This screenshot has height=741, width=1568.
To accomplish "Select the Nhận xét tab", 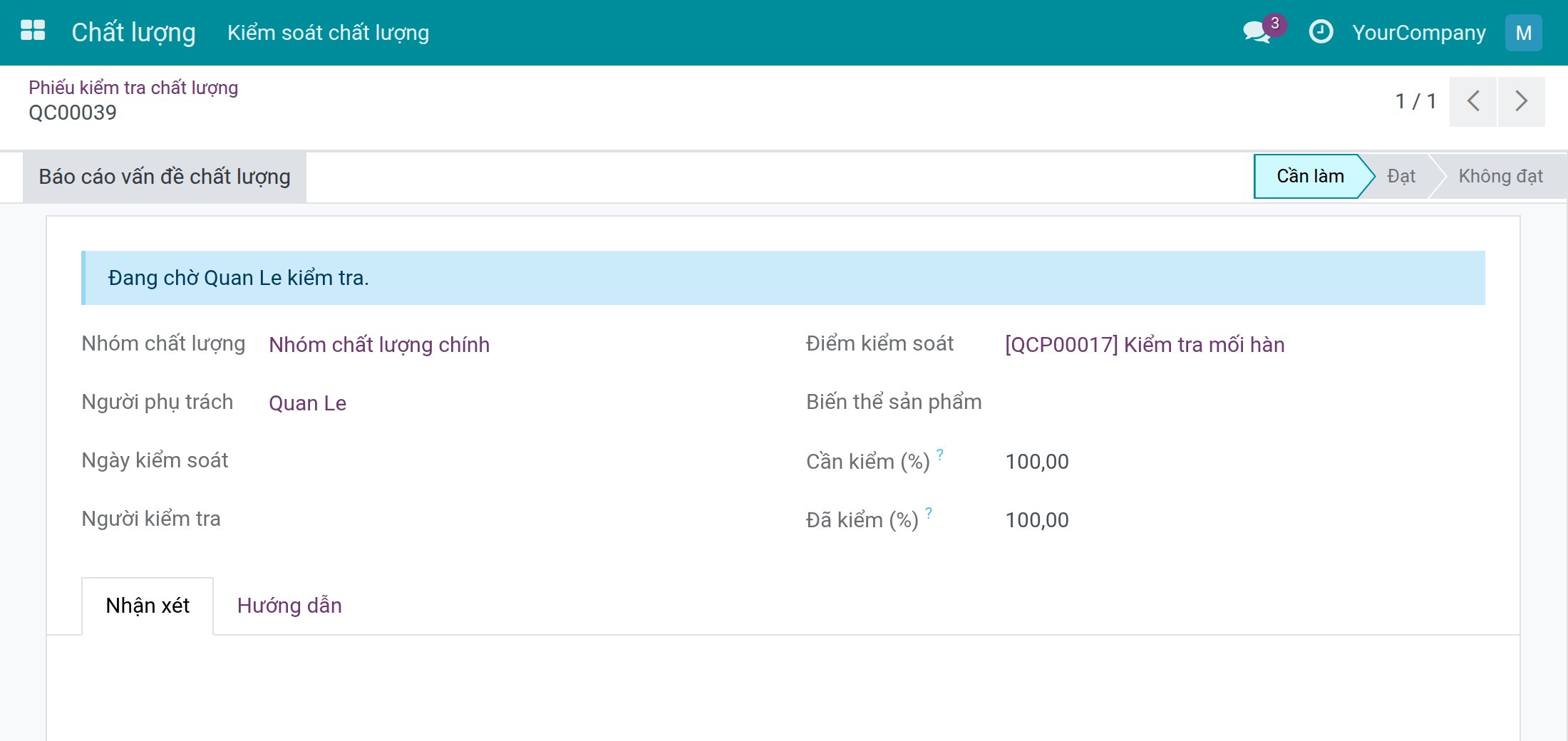I will tap(148, 606).
